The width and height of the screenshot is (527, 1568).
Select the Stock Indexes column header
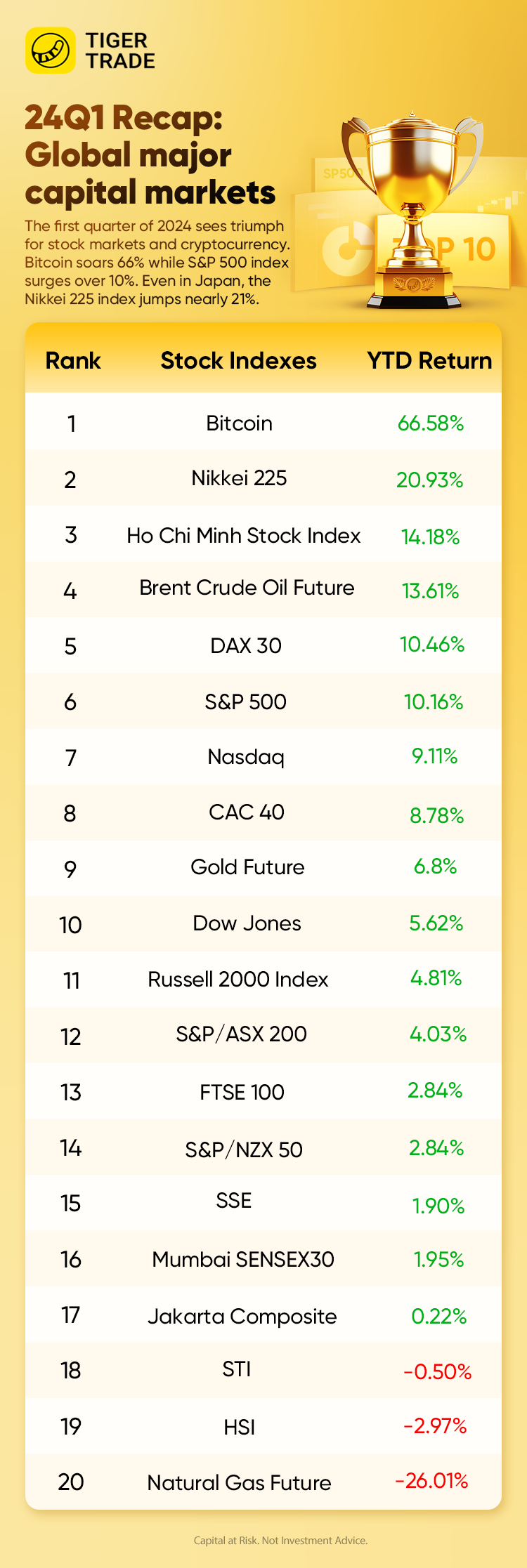click(238, 360)
